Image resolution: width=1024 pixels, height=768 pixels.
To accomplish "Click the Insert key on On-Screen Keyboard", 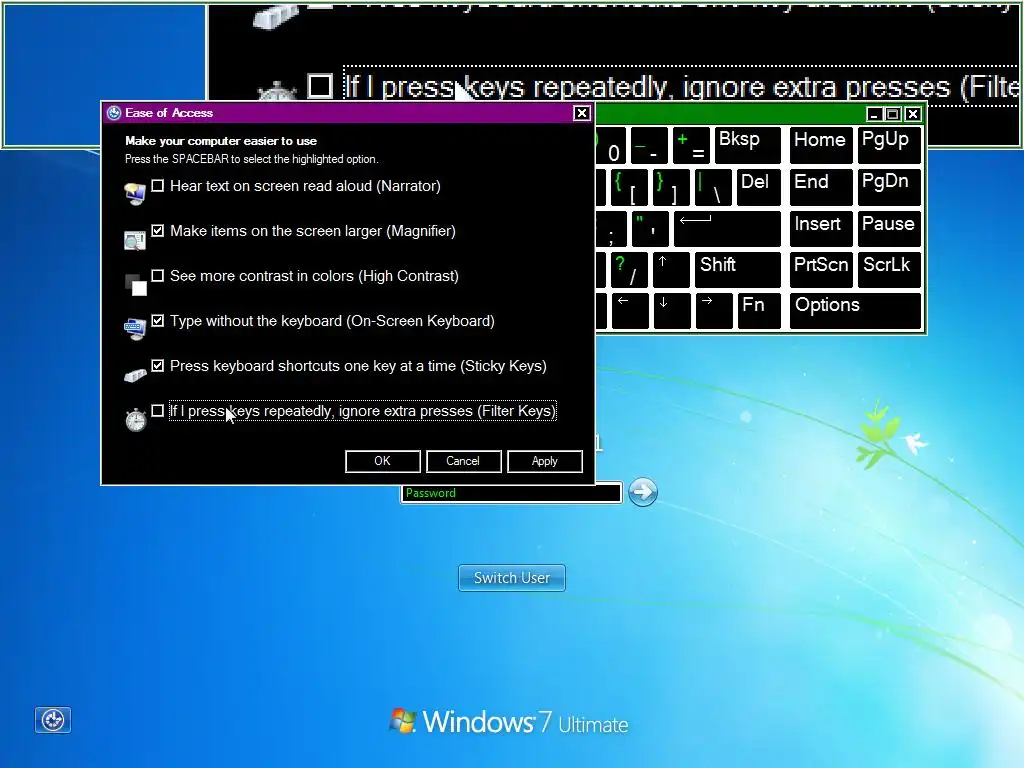I will click(821, 229).
